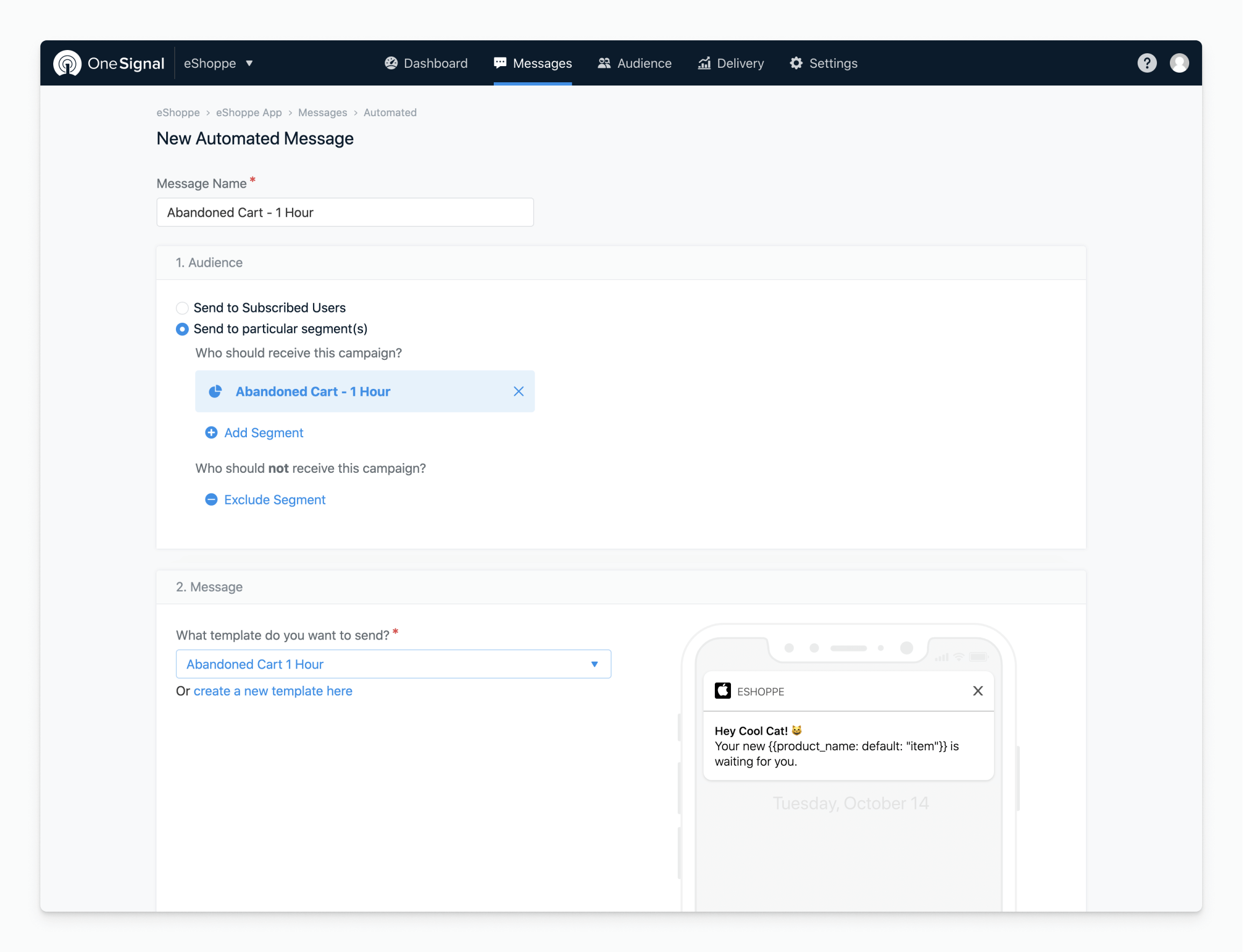
Task: Click the eShoppe breadcrumb link
Action: pos(178,112)
